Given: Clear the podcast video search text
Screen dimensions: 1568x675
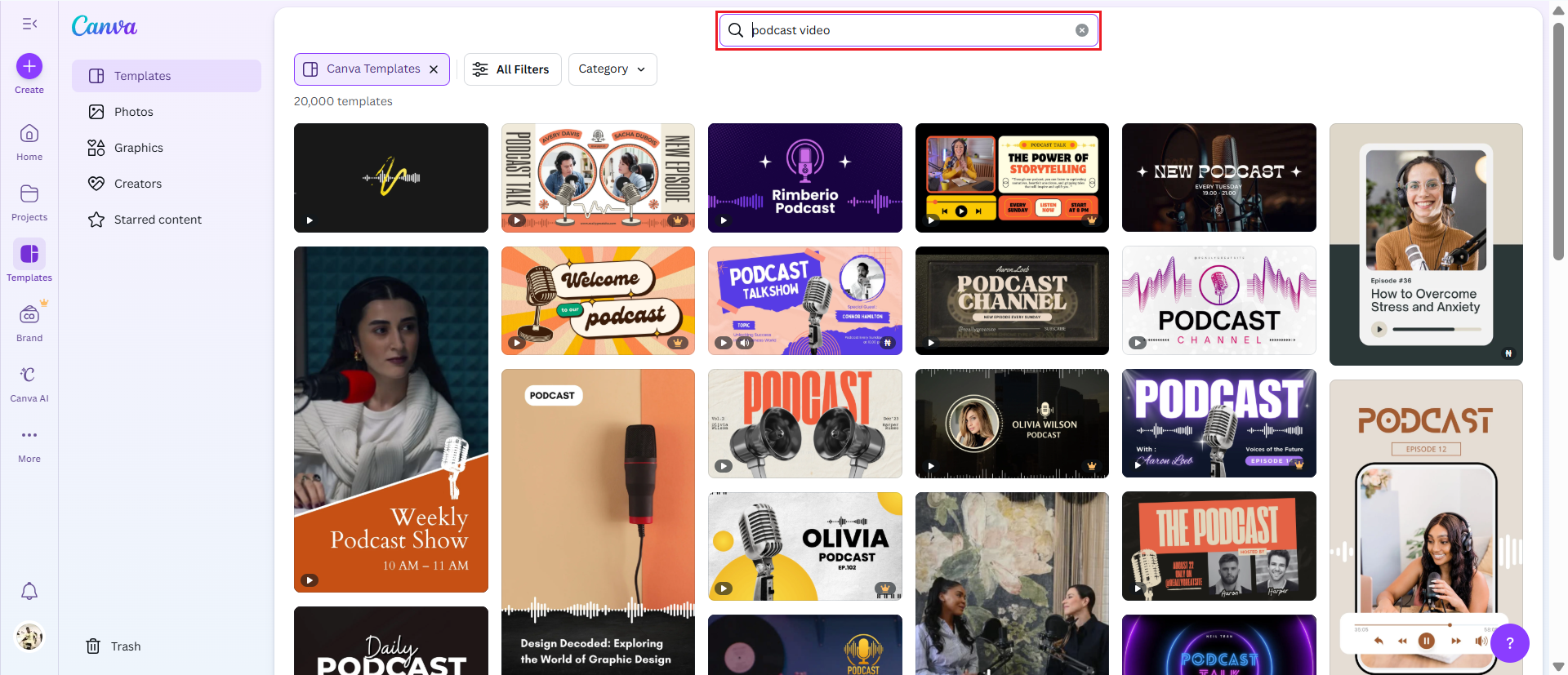Looking at the screenshot, I should [x=1082, y=30].
